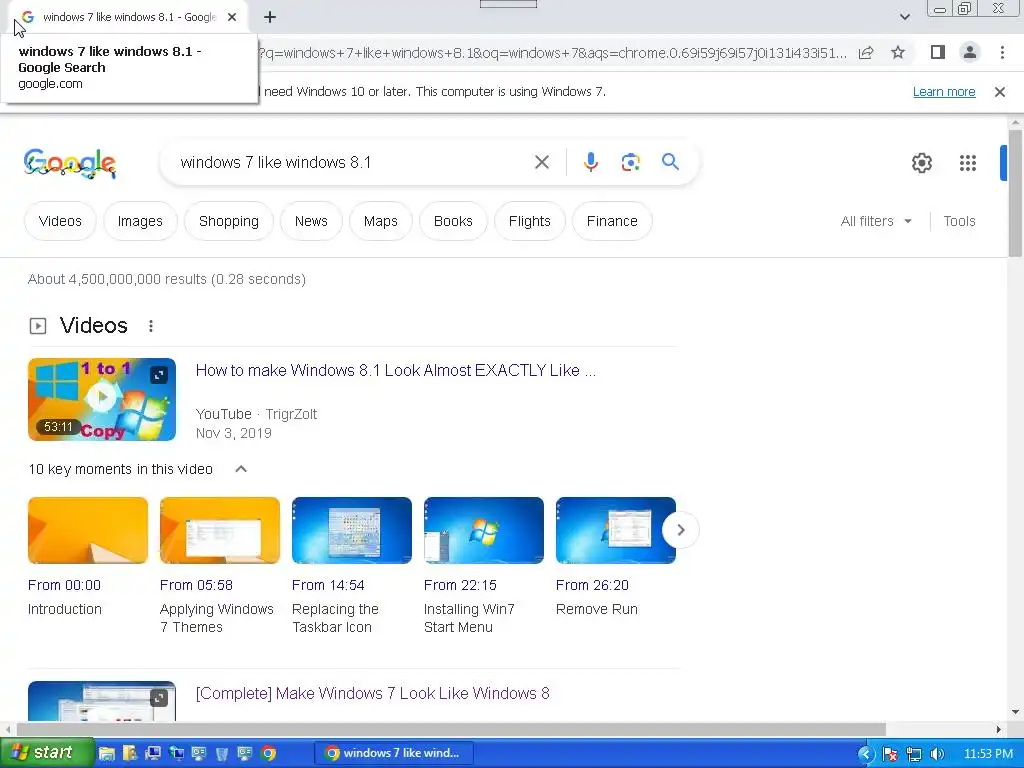Click the 'From 14:54' timestamp link

coord(328,585)
